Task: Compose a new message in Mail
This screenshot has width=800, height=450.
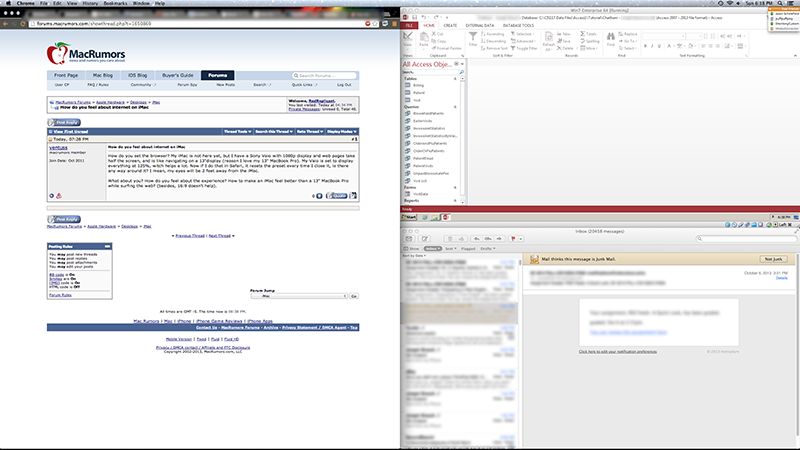Action: point(424,239)
